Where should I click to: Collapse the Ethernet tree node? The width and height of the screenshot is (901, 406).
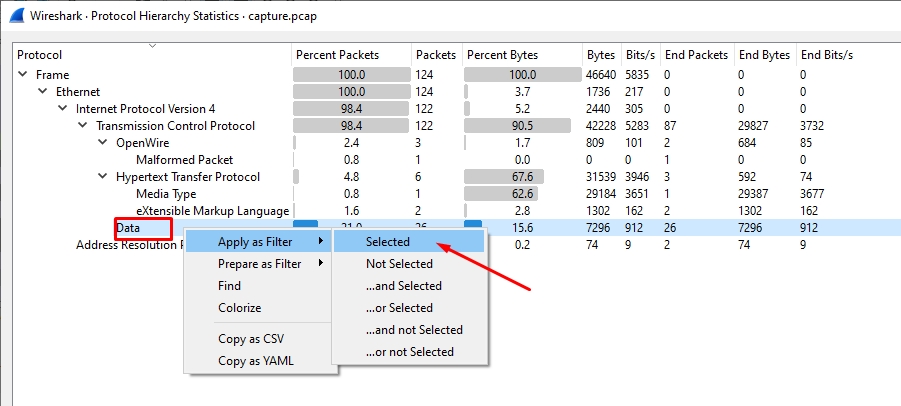point(43,92)
